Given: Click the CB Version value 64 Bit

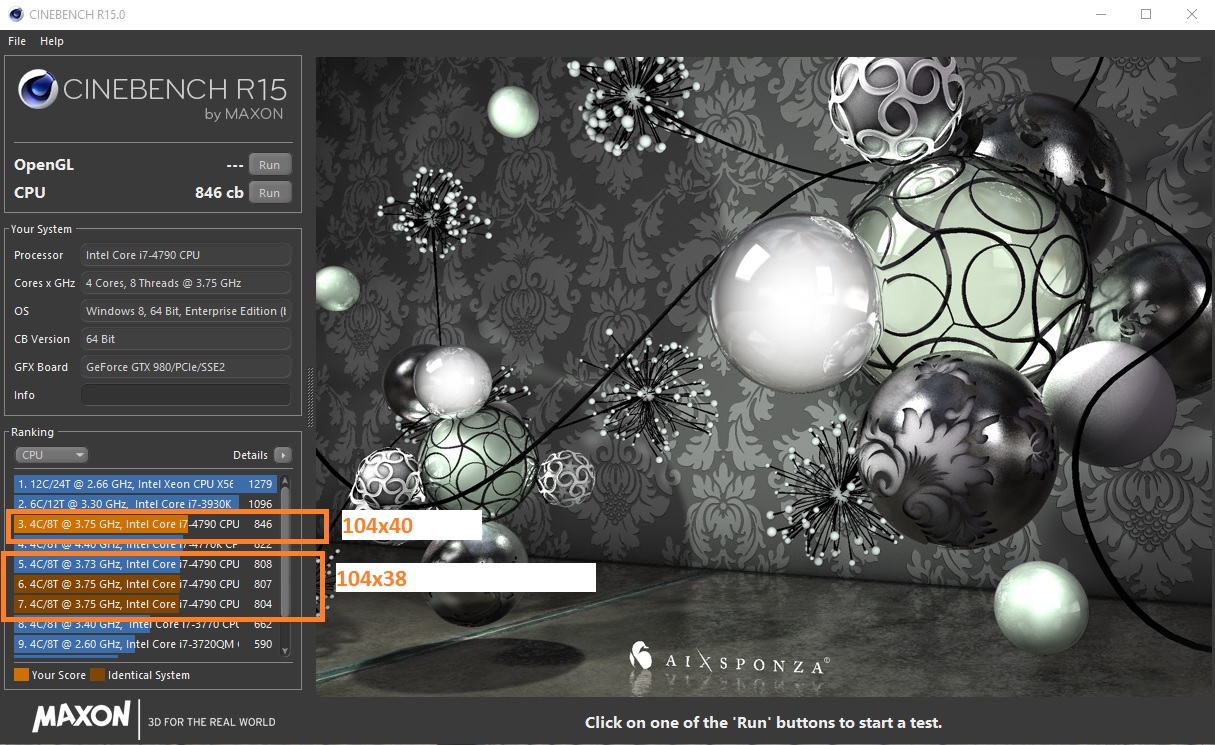Looking at the screenshot, I should [186, 339].
